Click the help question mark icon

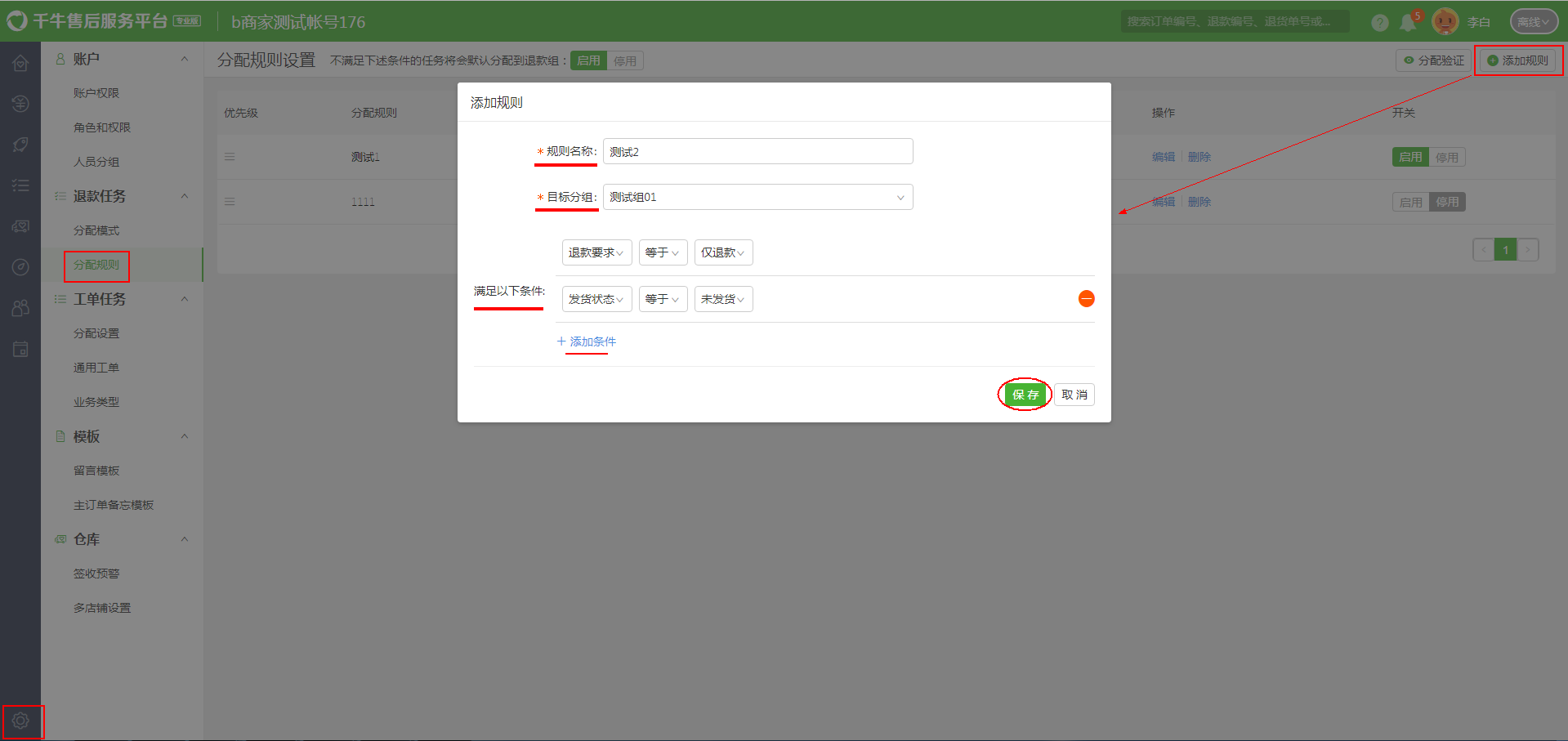(1380, 23)
